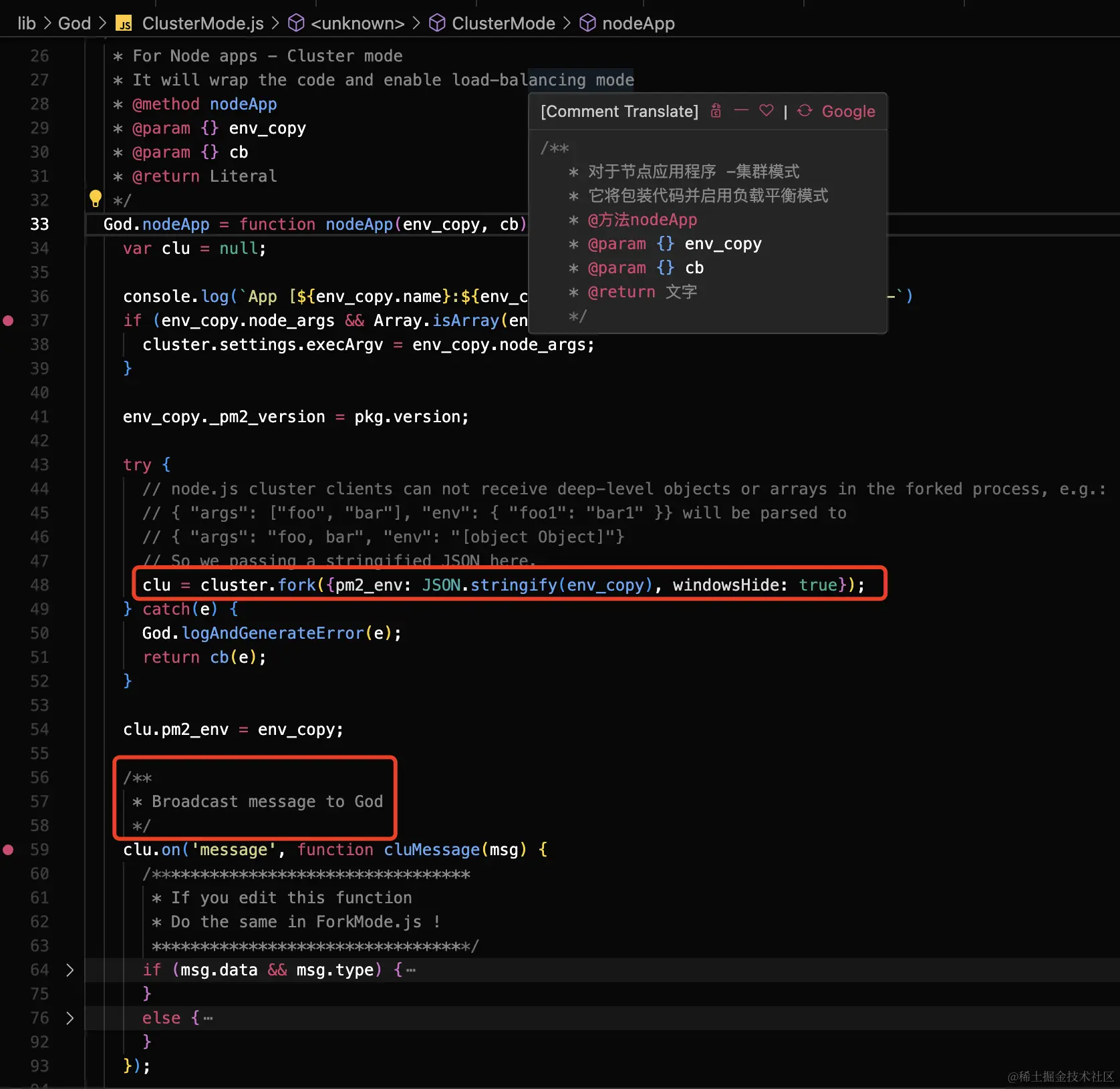Click 'For Node apps - Cluster mode' comment
The width and height of the screenshot is (1120, 1089).
pyautogui.click(x=267, y=56)
